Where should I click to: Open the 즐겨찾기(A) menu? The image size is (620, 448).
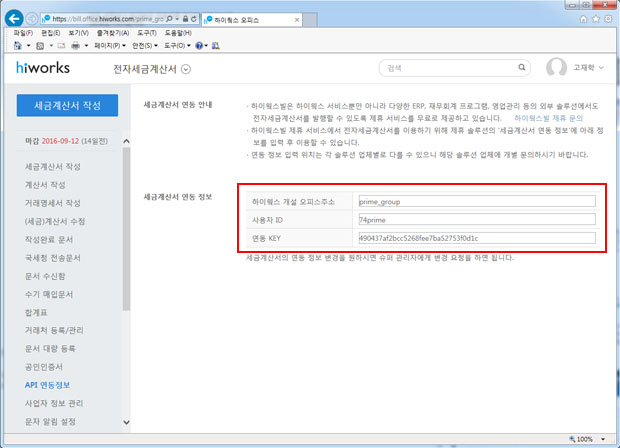coord(113,33)
